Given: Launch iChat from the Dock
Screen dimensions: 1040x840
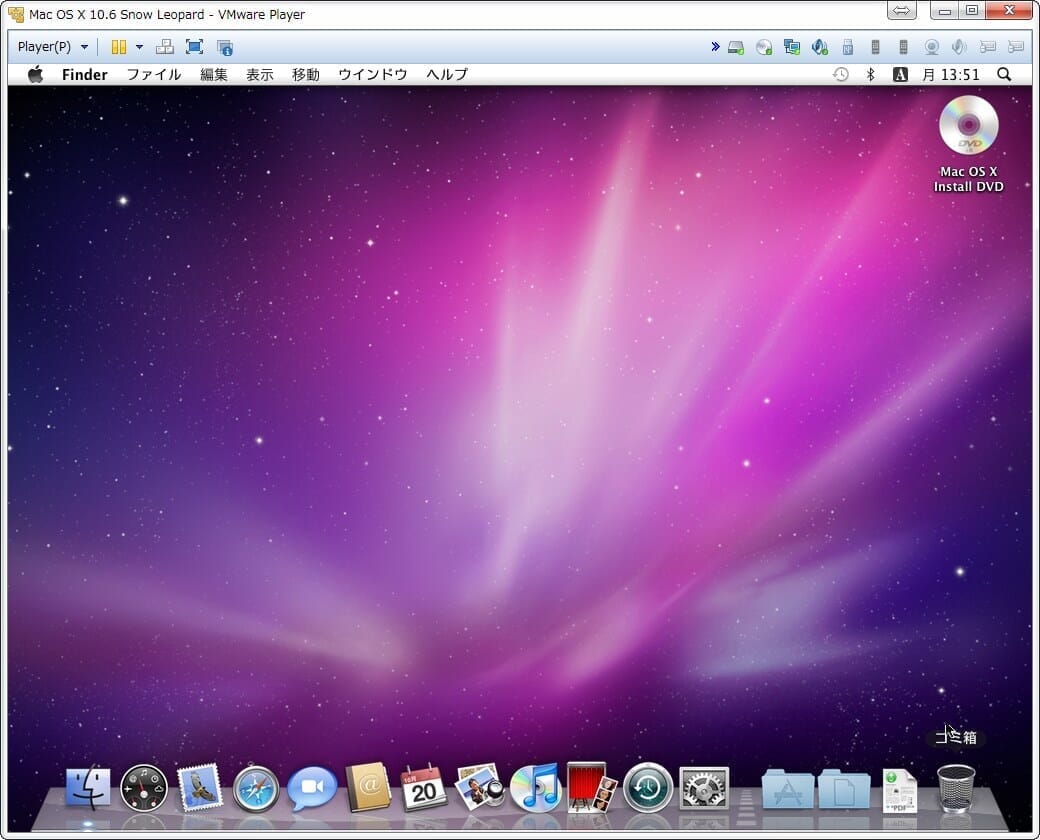Looking at the screenshot, I should pyautogui.click(x=312, y=789).
